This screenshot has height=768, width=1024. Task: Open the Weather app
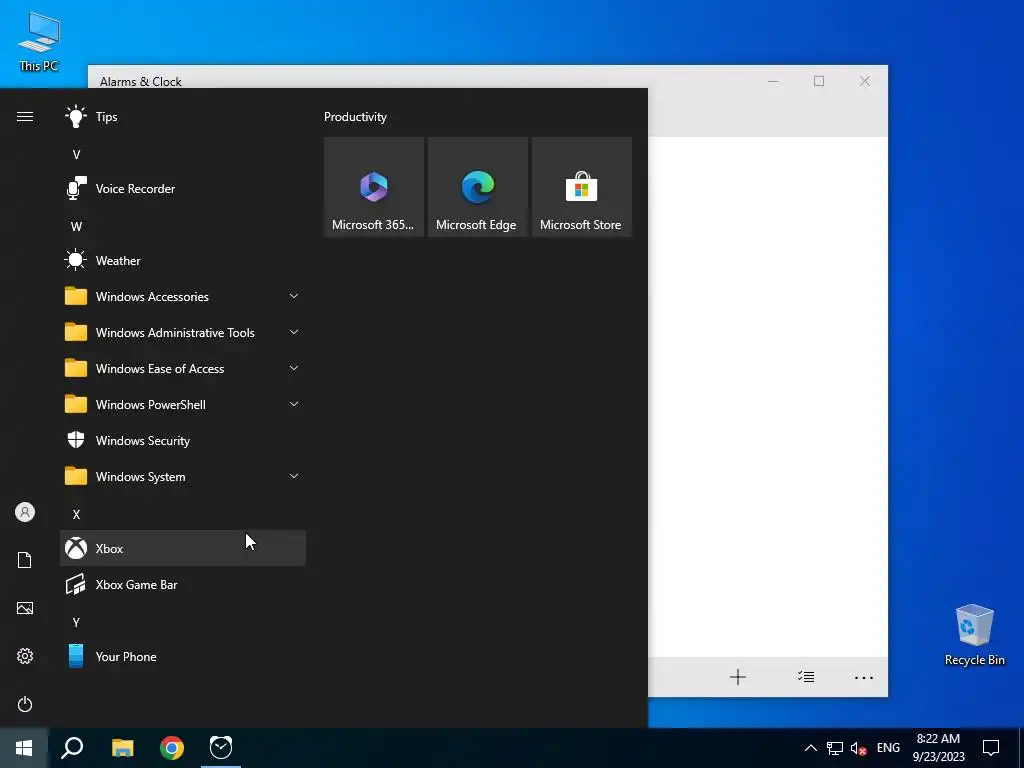tap(183, 261)
